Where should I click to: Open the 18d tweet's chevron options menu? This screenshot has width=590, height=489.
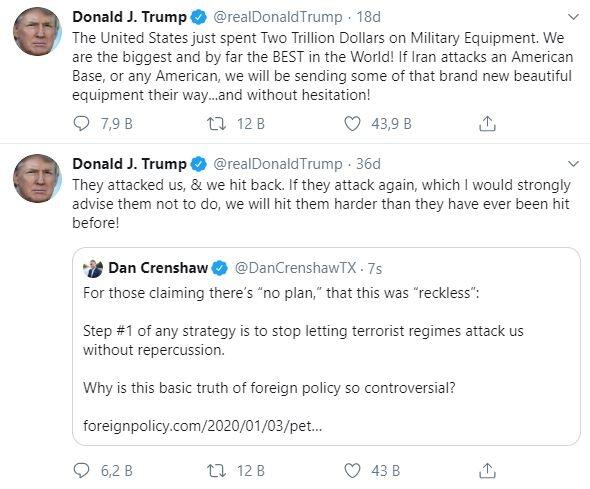tap(573, 17)
